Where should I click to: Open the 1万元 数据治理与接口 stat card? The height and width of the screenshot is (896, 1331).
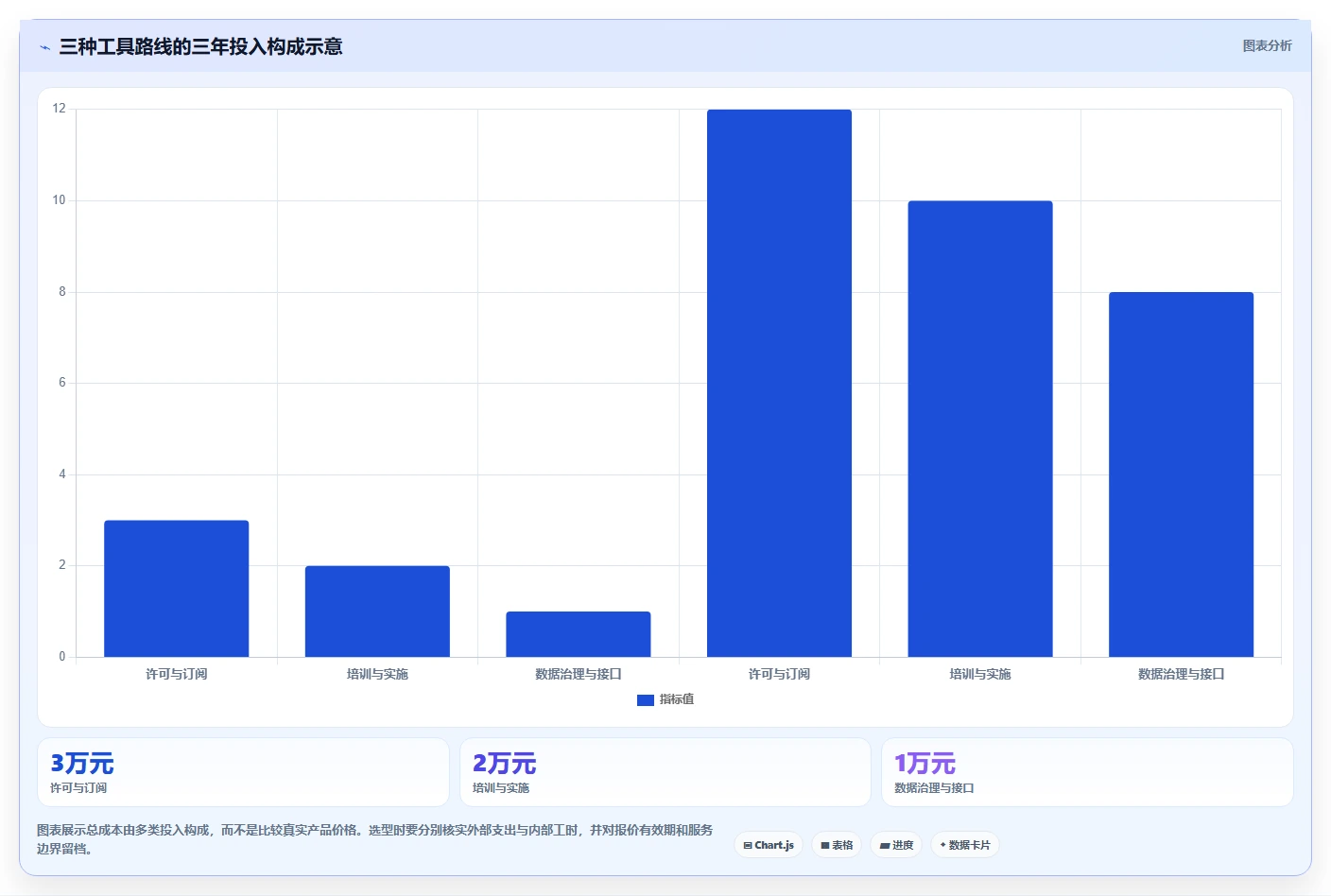click(1087, 772)
